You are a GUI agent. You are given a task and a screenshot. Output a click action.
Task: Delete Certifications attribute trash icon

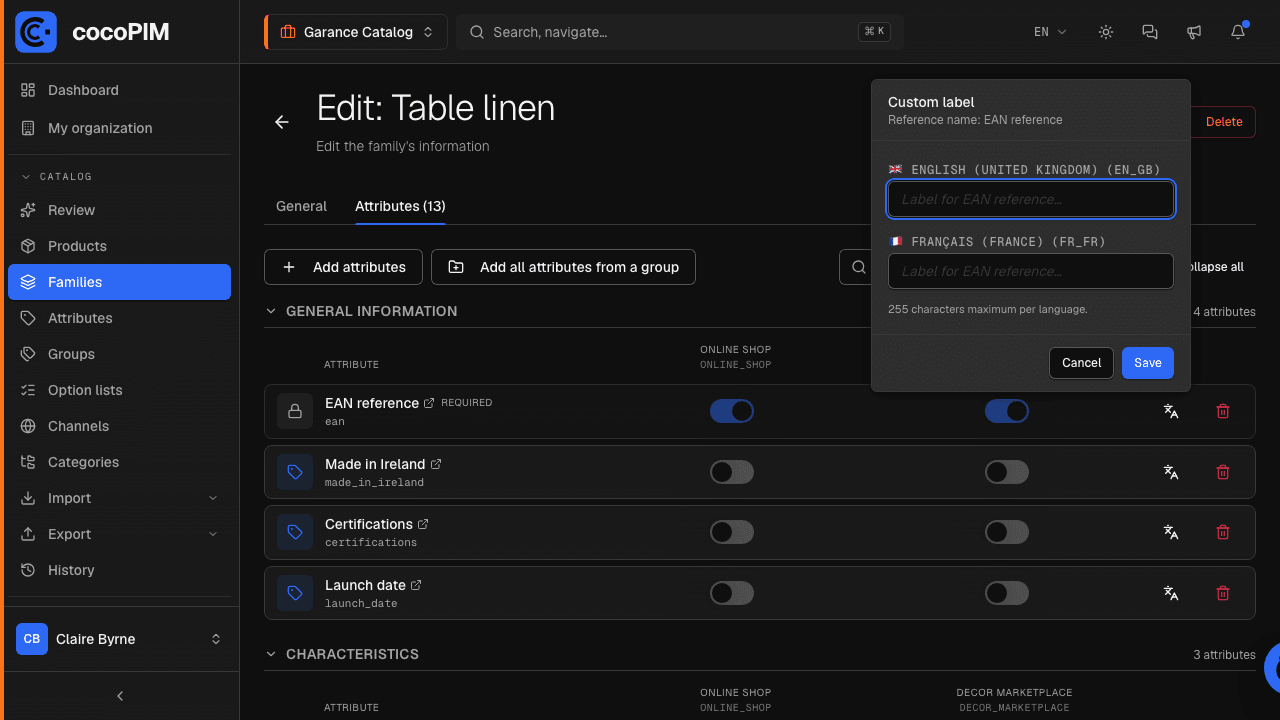1222,533
